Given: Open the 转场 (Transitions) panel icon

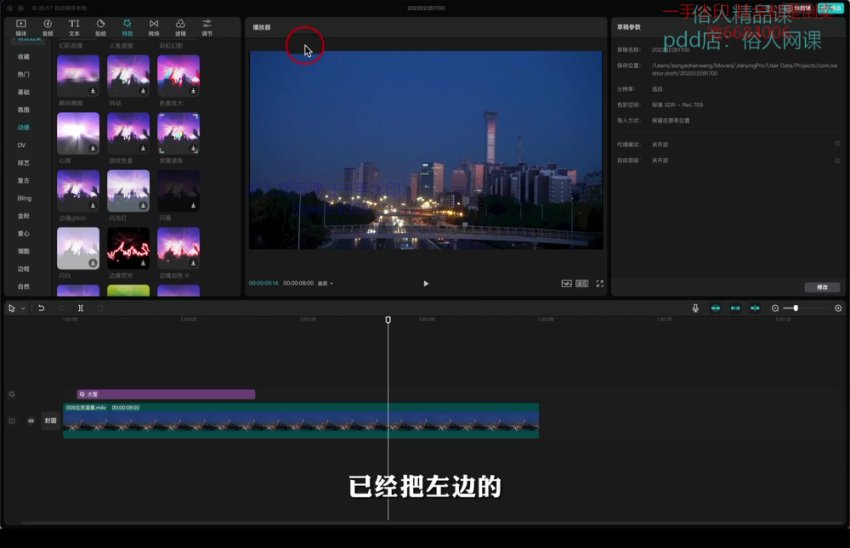Looking at the screenshot, I should pyautogui.click(x=153, y=26).
